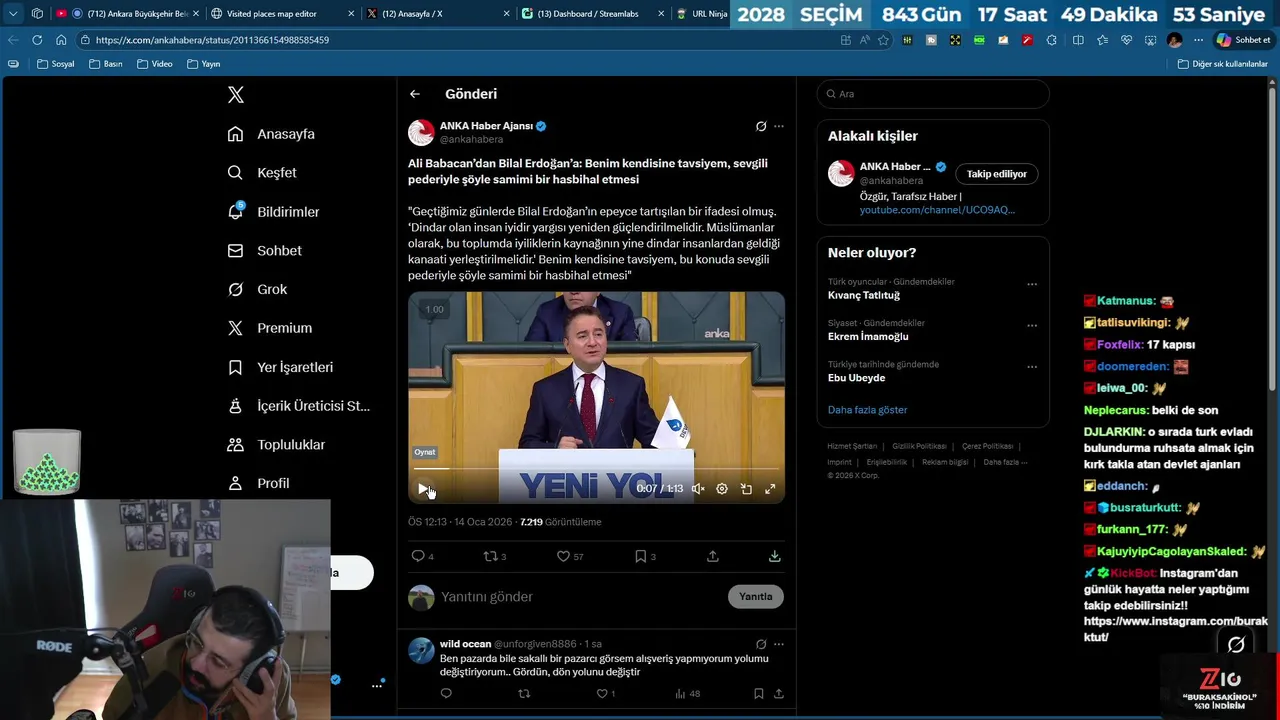
Task: Open the Kıvanç Tatlıtuğ trend
Action: point(864,296)
